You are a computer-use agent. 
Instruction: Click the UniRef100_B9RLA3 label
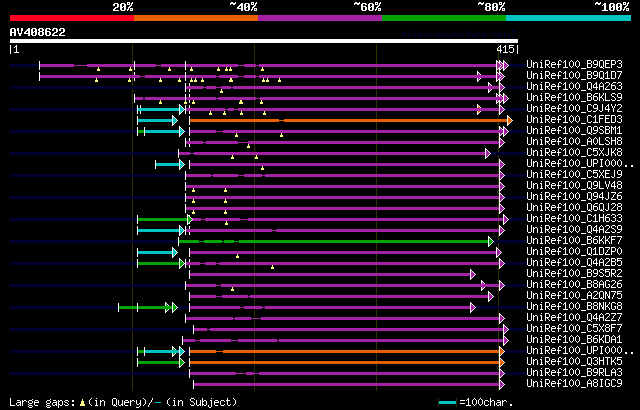tap(574, 373)
